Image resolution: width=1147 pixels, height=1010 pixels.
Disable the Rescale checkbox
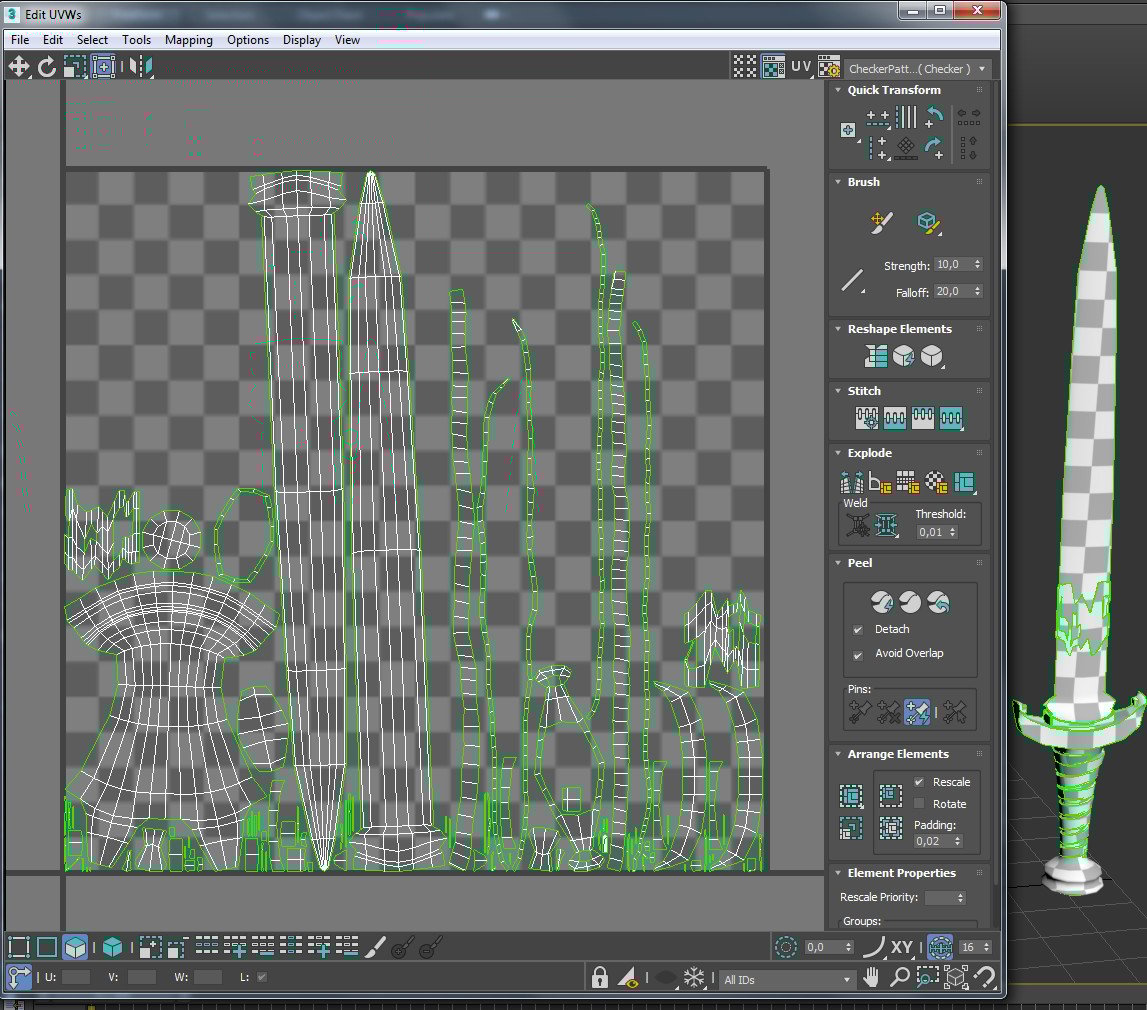point(919,782)
